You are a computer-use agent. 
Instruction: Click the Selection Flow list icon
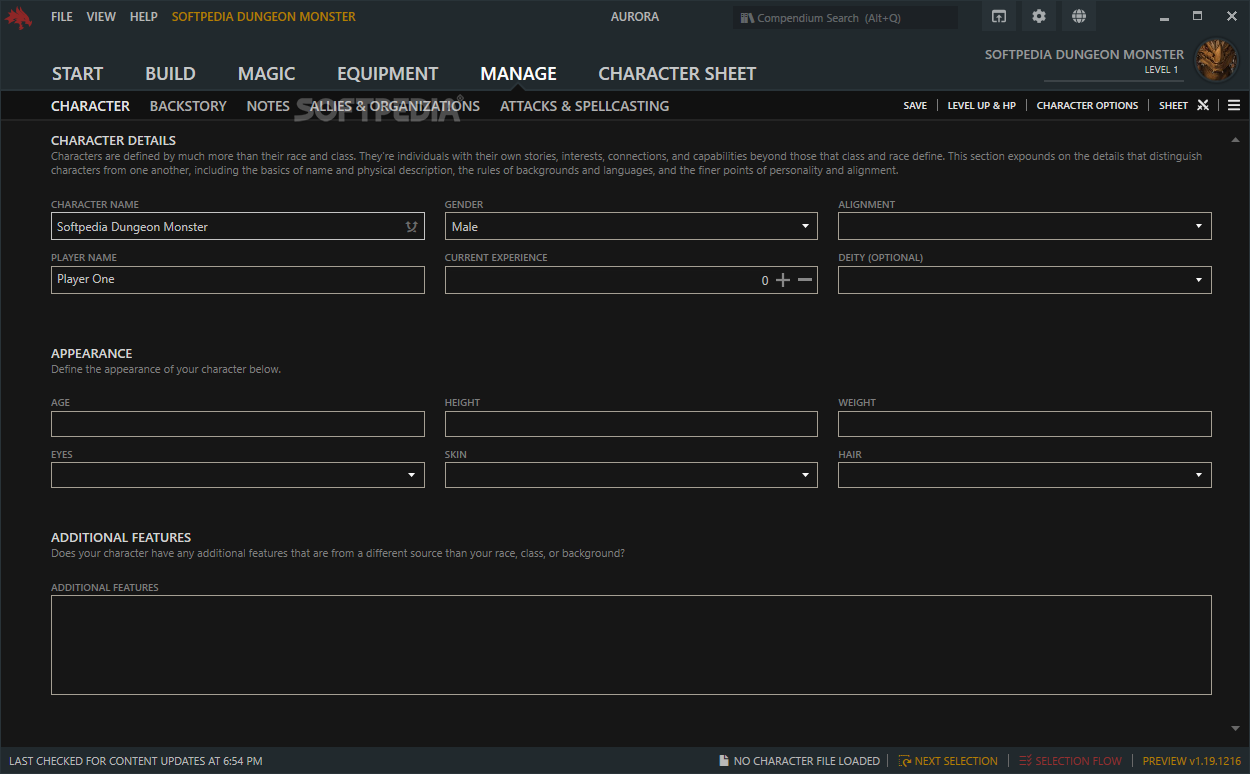tap(1025, 761)
